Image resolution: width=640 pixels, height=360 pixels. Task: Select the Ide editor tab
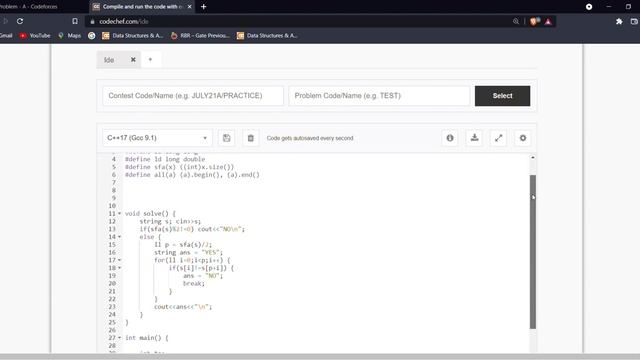click(109, 60)
